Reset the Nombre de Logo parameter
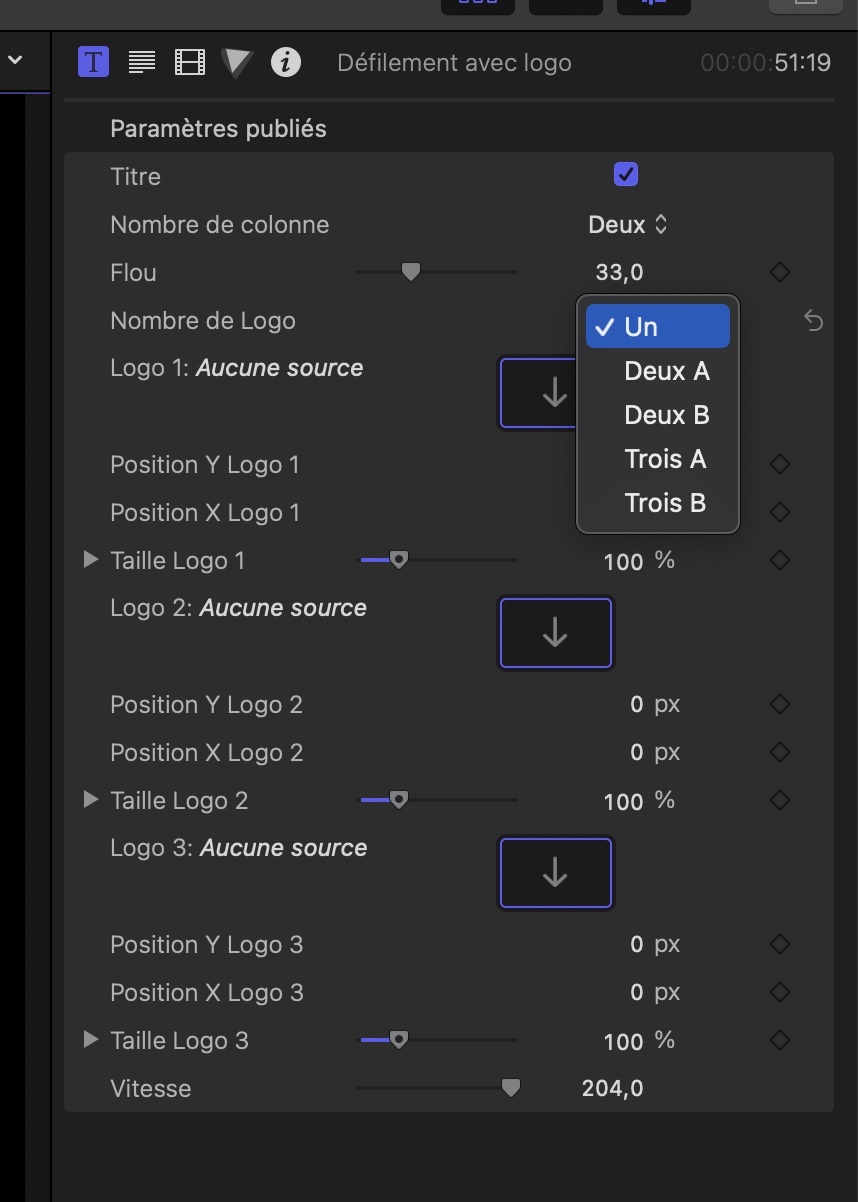This screenshot has height=1202, width=858. pyautogui.click(x=814, y=321)
